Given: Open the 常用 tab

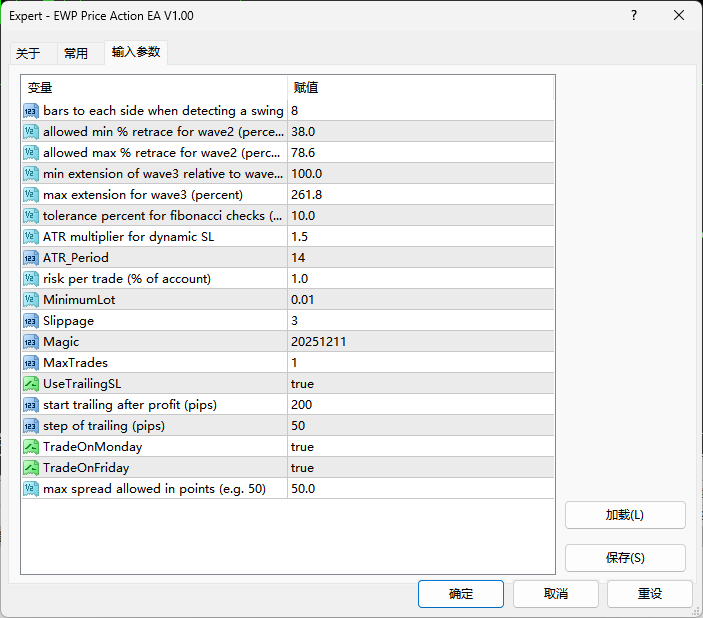Looking at the screenshot, I should point(76,54).
